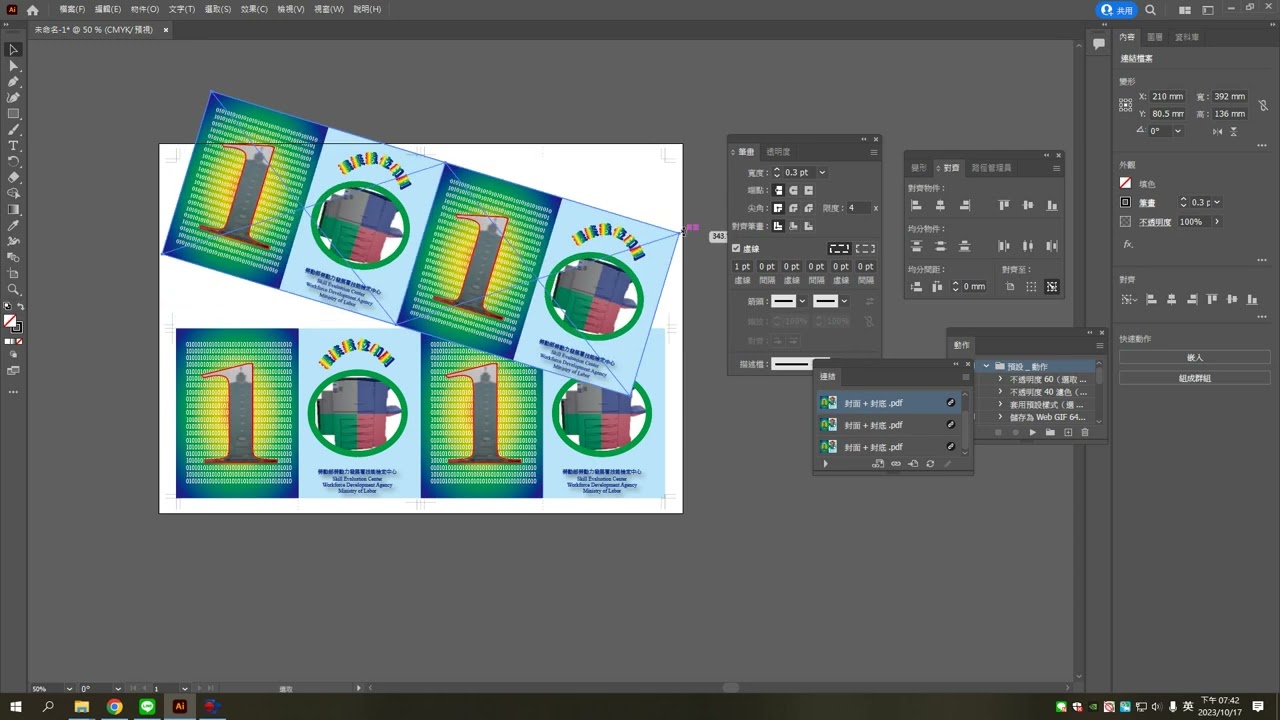Expand opacity arrow in Properties panel
Image resolution: width=1280 pixels, height=720 pixels.
[x=1217, y=222]
